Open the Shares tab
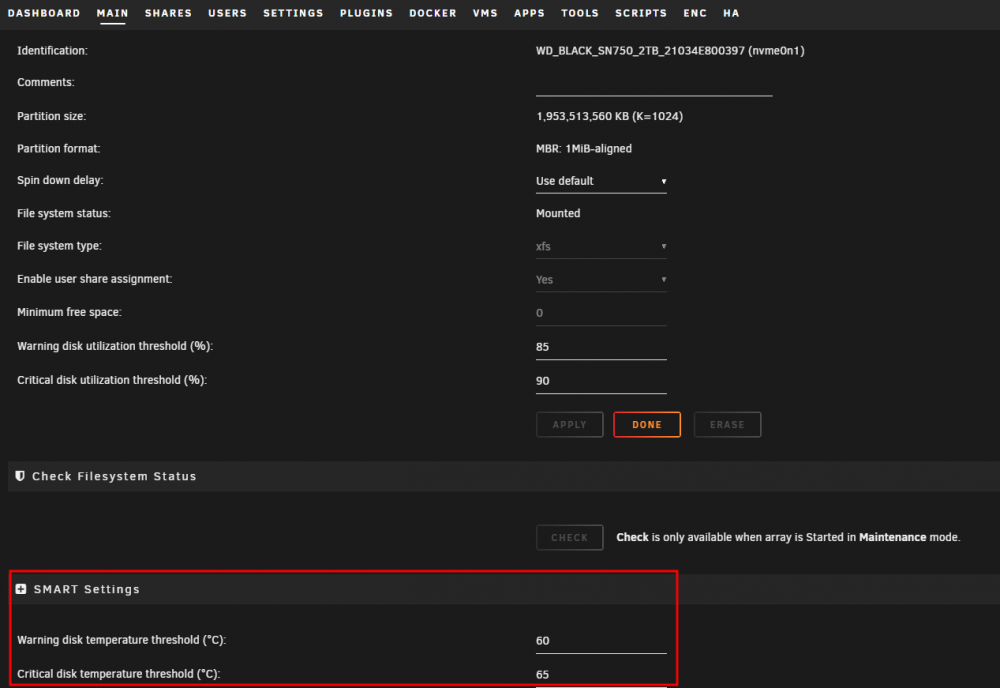1000x688 pixels. pyautogui.click(x=168, y=13)
